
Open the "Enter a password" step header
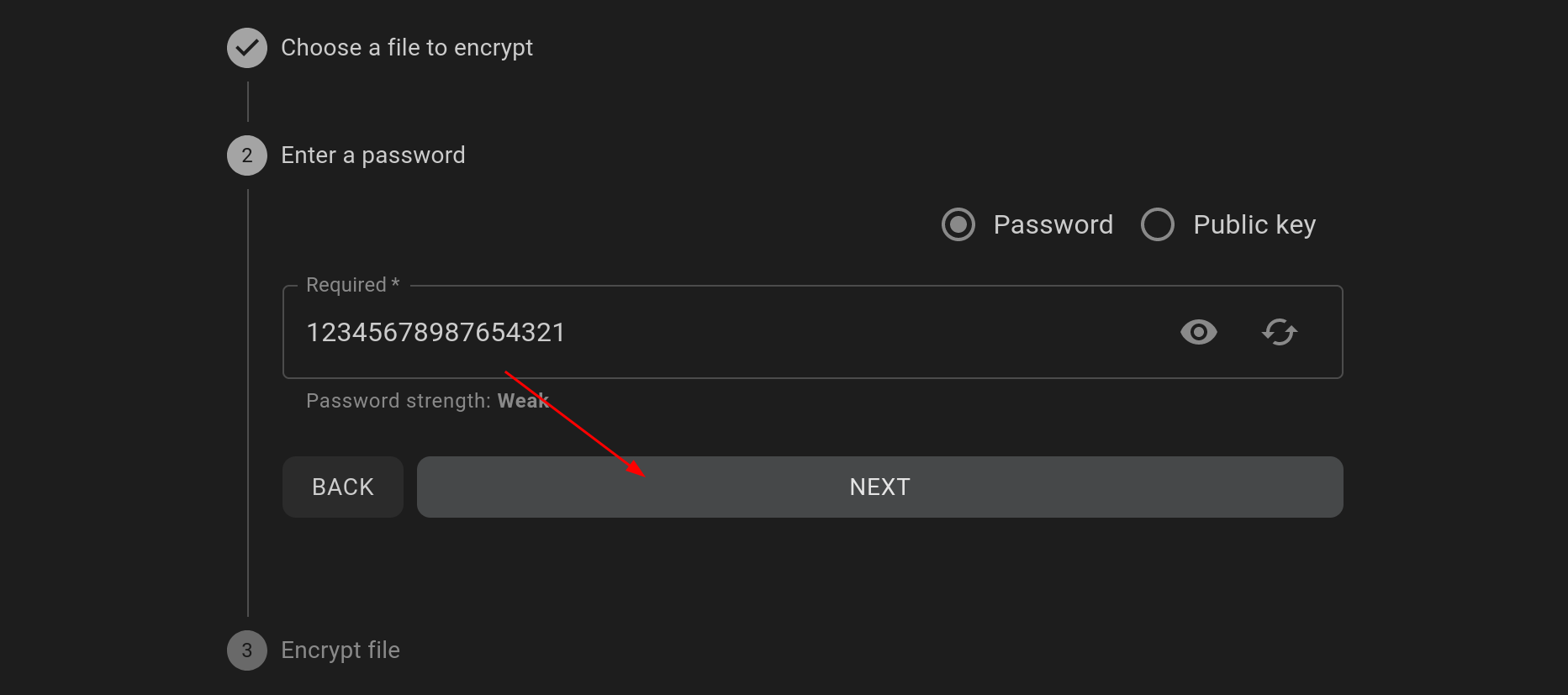(372, 155)
